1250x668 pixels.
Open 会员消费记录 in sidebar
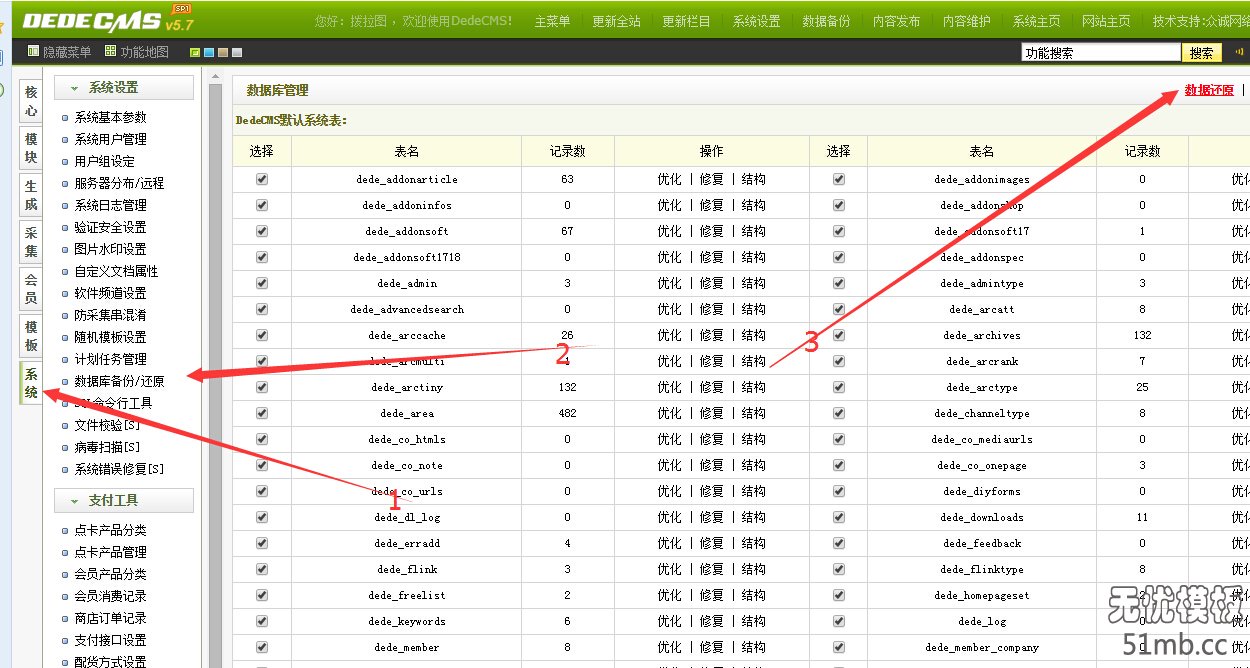coord(110,596)
